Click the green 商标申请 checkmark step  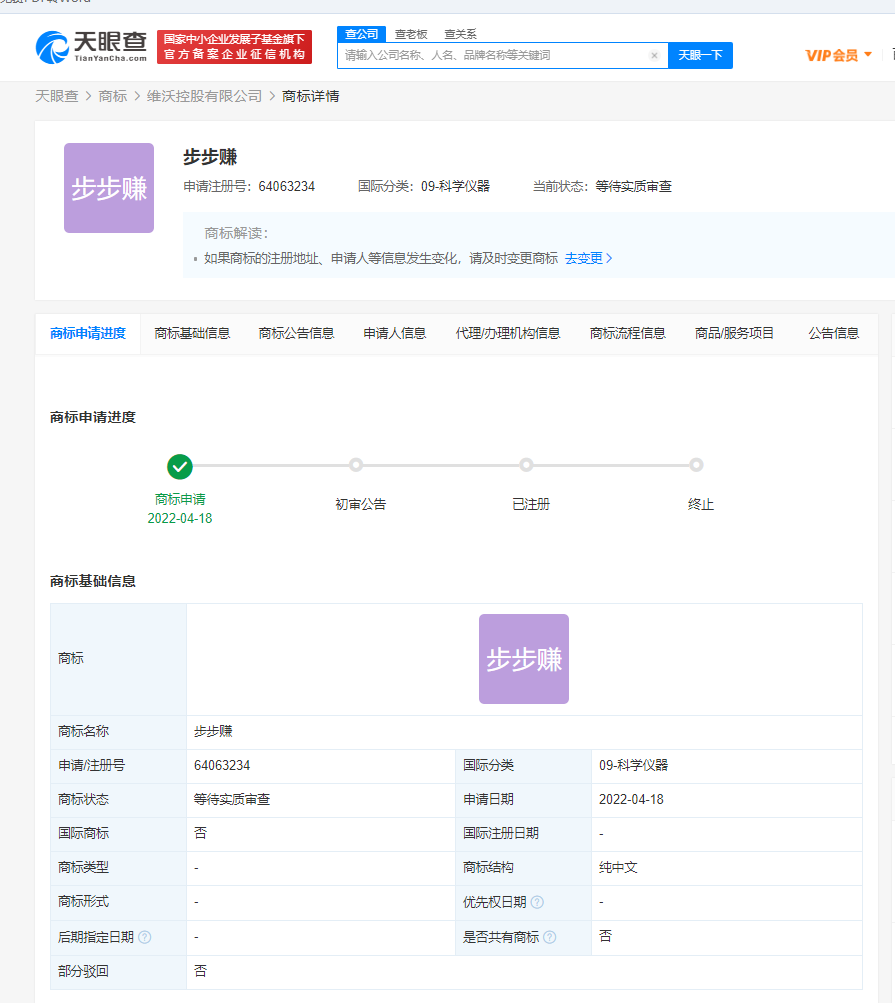point(180,466)
